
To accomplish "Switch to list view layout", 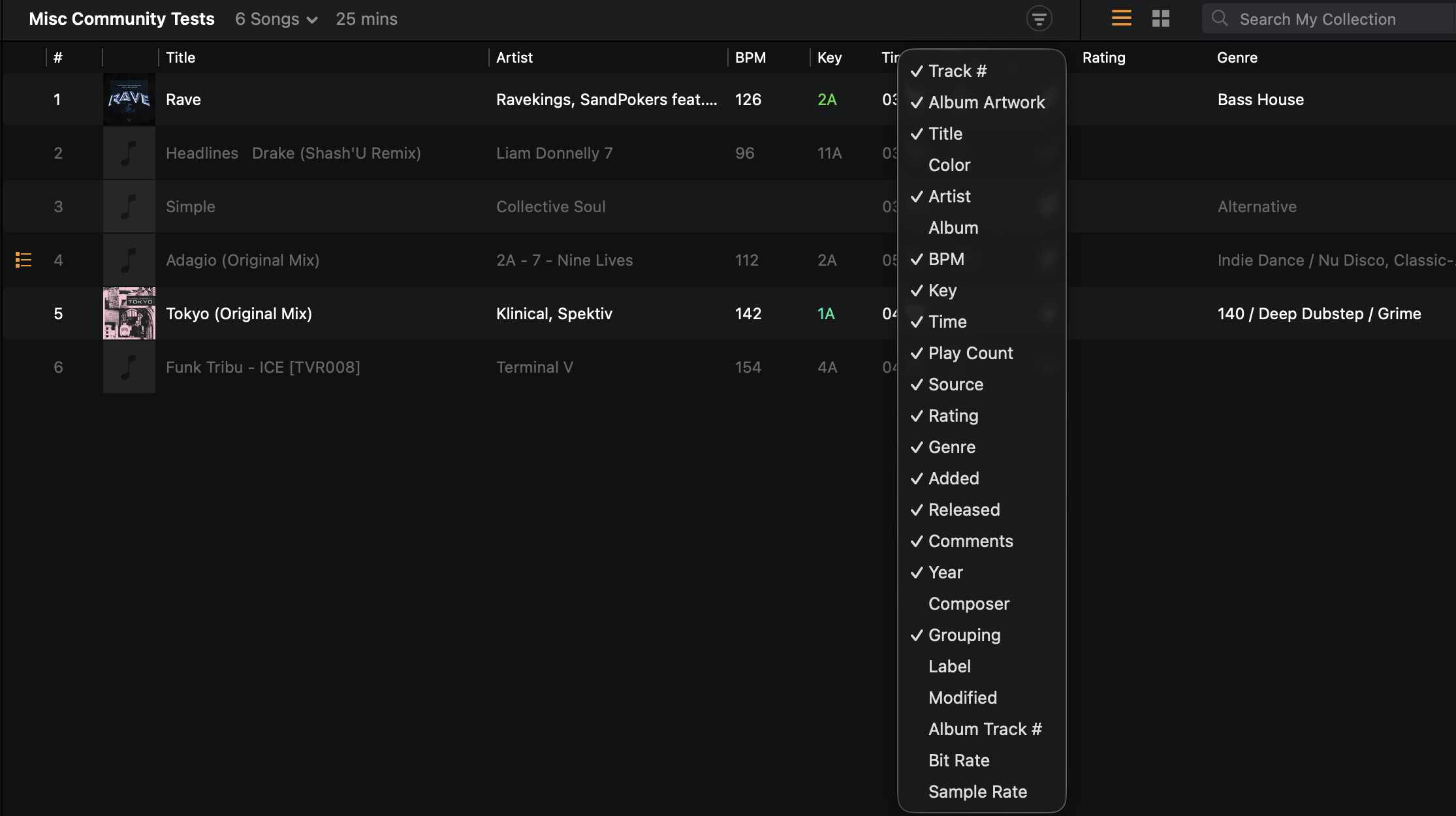I will tap(1121, 18).
